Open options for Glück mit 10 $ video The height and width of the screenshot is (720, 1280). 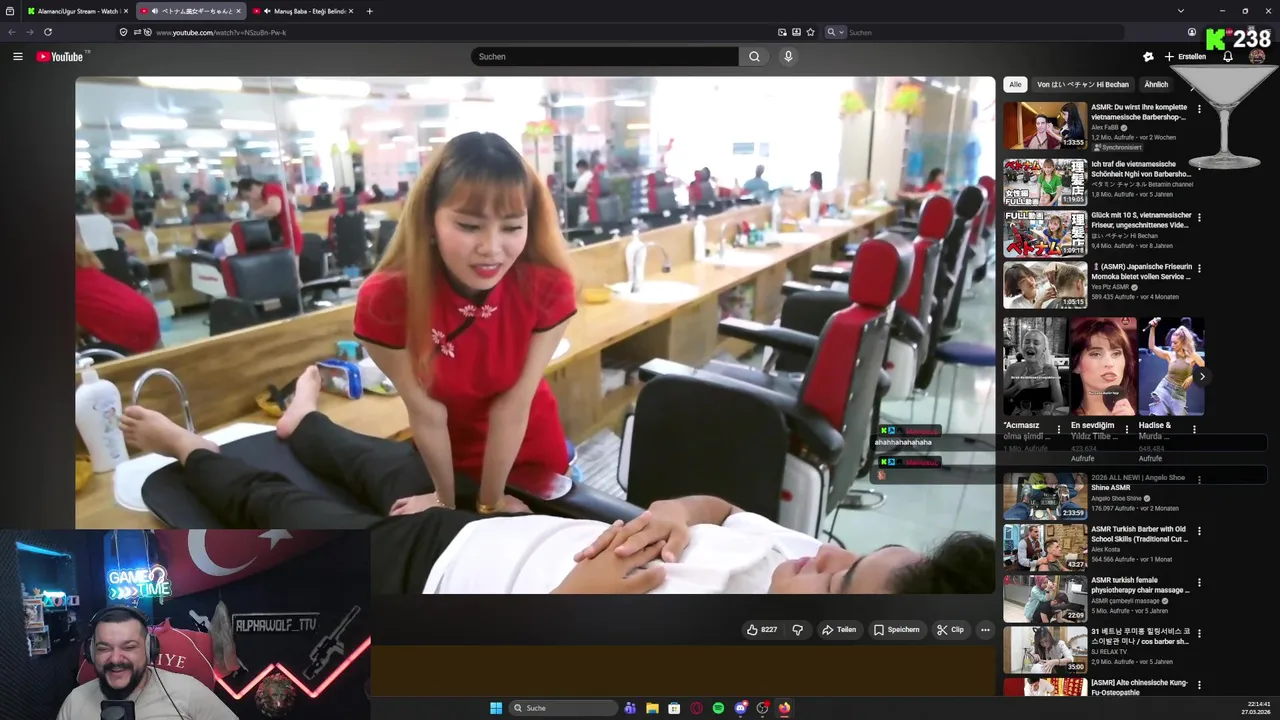[1199, 217]
